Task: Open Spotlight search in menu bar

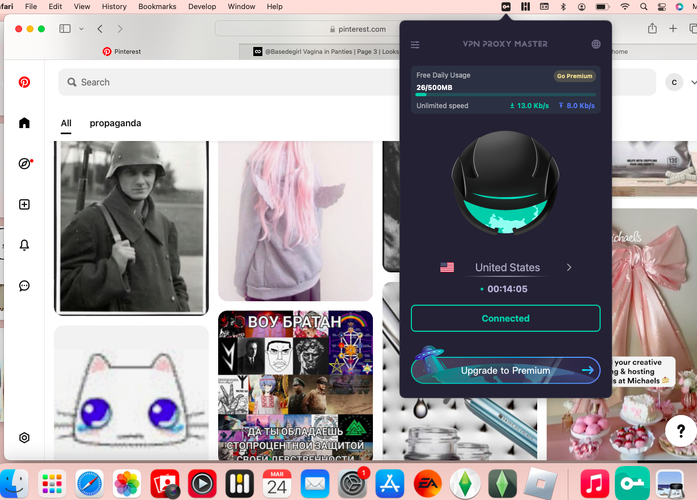Action: click(x=644, y=7)
